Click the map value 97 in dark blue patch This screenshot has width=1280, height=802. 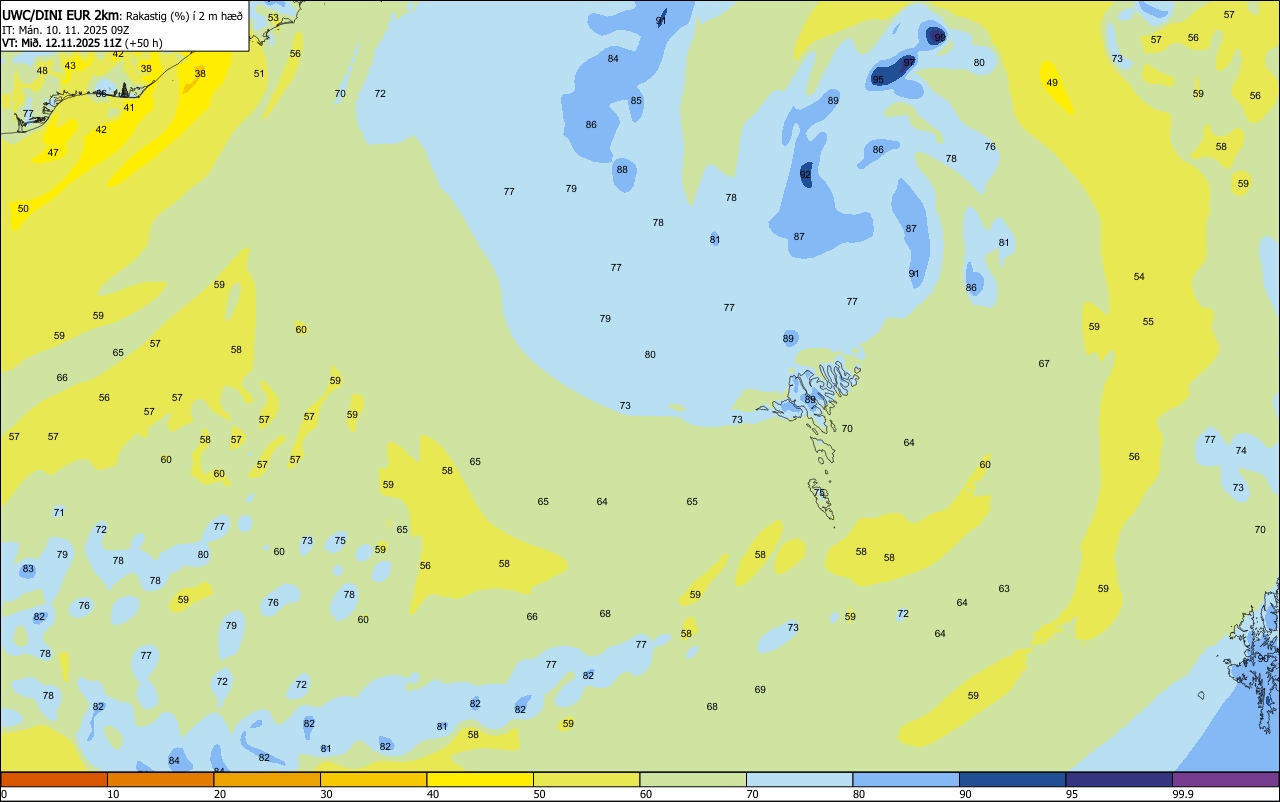pos(909,62)
